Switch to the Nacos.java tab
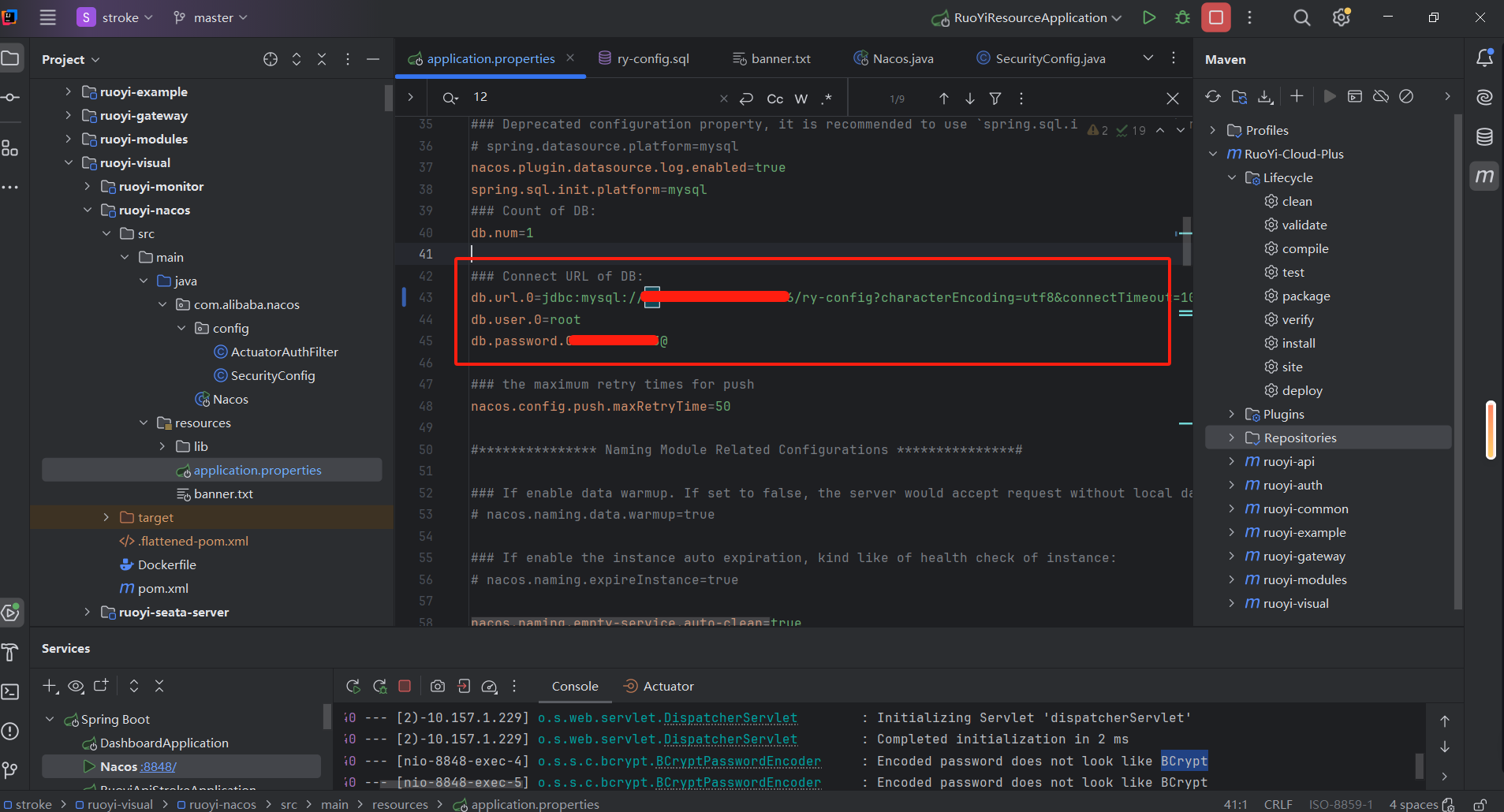Viewport: 1504px width, 812px height. [894, 58]
